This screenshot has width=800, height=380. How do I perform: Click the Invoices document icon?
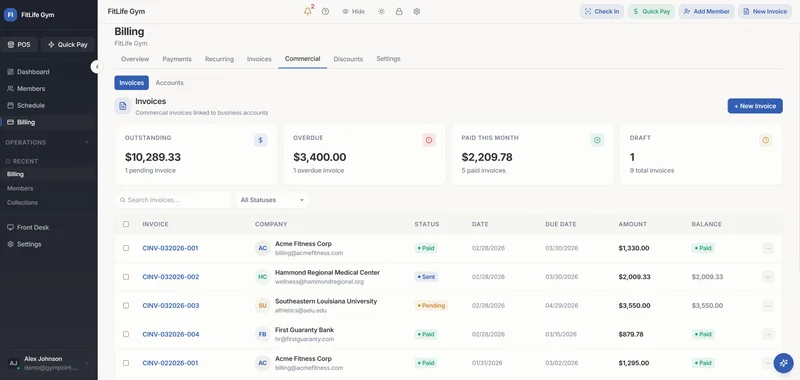pyautogui.click(x=122, y=106)
